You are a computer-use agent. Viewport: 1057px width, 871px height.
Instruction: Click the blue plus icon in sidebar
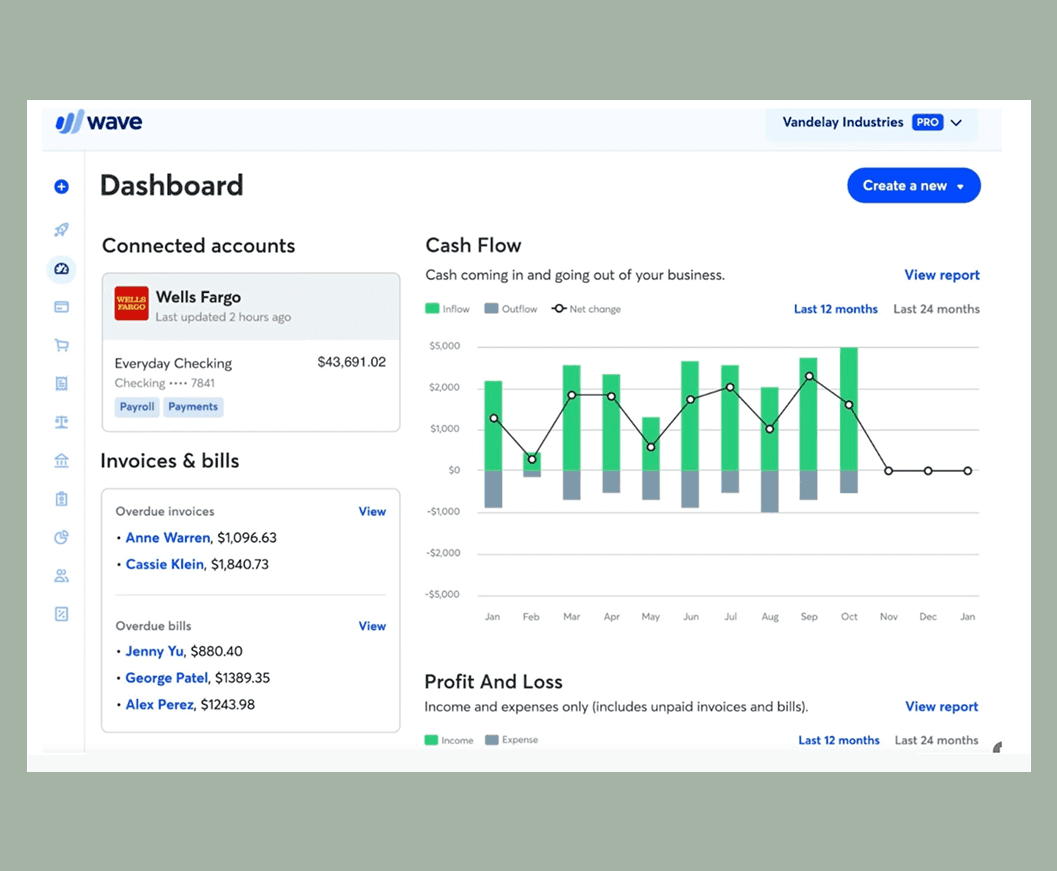tap(61, 186)
